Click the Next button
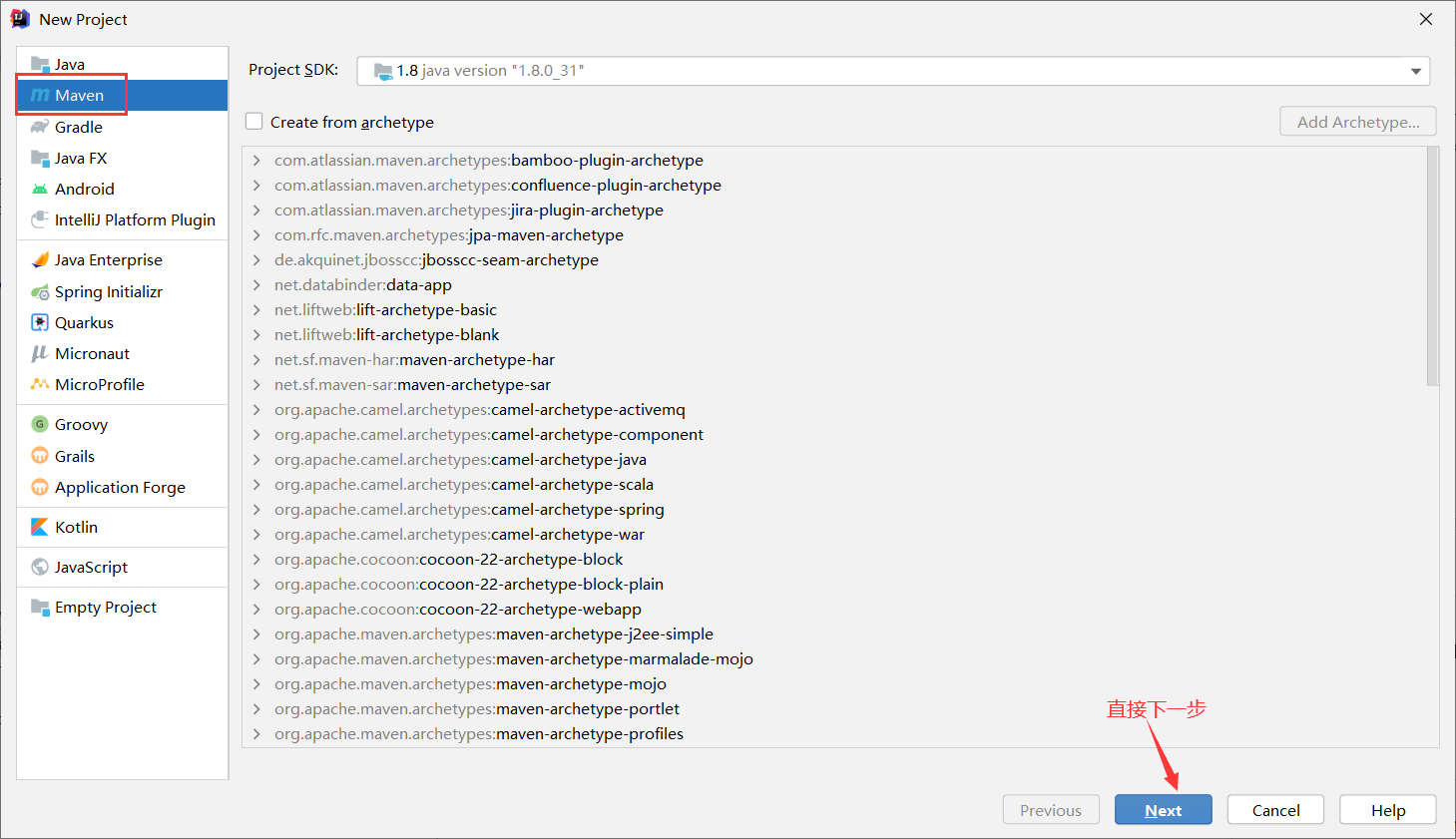The height and width of the screenshot is (839, 1456). tap(1163, 810)
